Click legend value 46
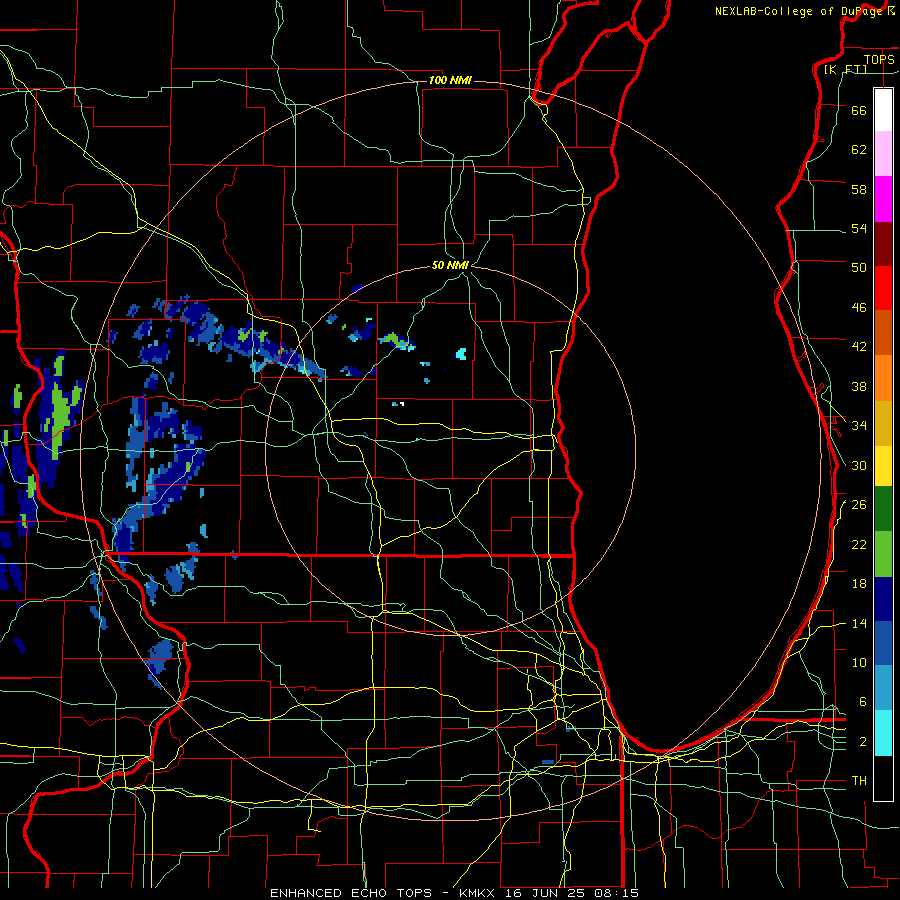Viewport: 900px width, 900px height. [x=859, y=307]
